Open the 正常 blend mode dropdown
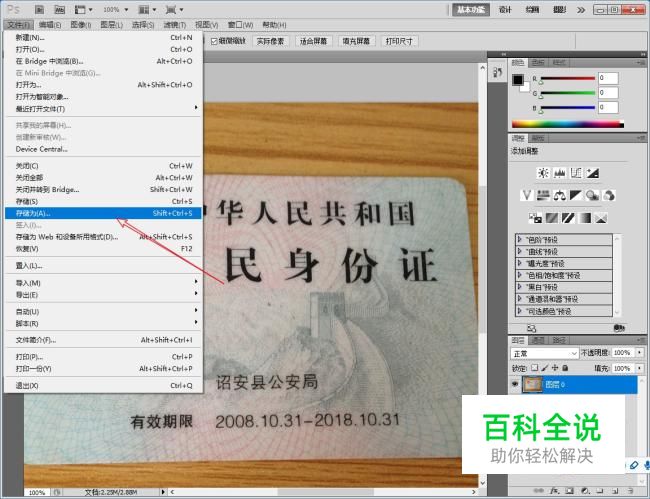Viewport: 650px width, 499px height. [x=544, y=353]
